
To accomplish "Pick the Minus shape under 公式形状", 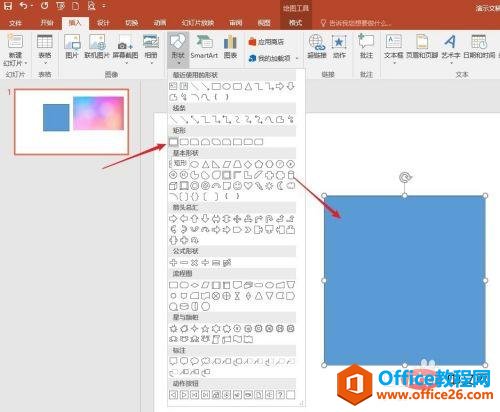I will (x=184, y=263).
